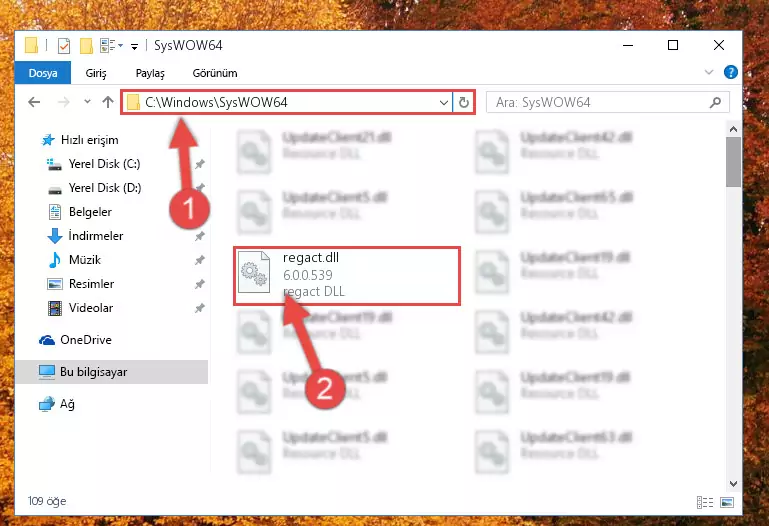This screenshot has height=526, width=769.
Task: Select Hızlı erişim in the navigation pane
Action: [89, 140]
